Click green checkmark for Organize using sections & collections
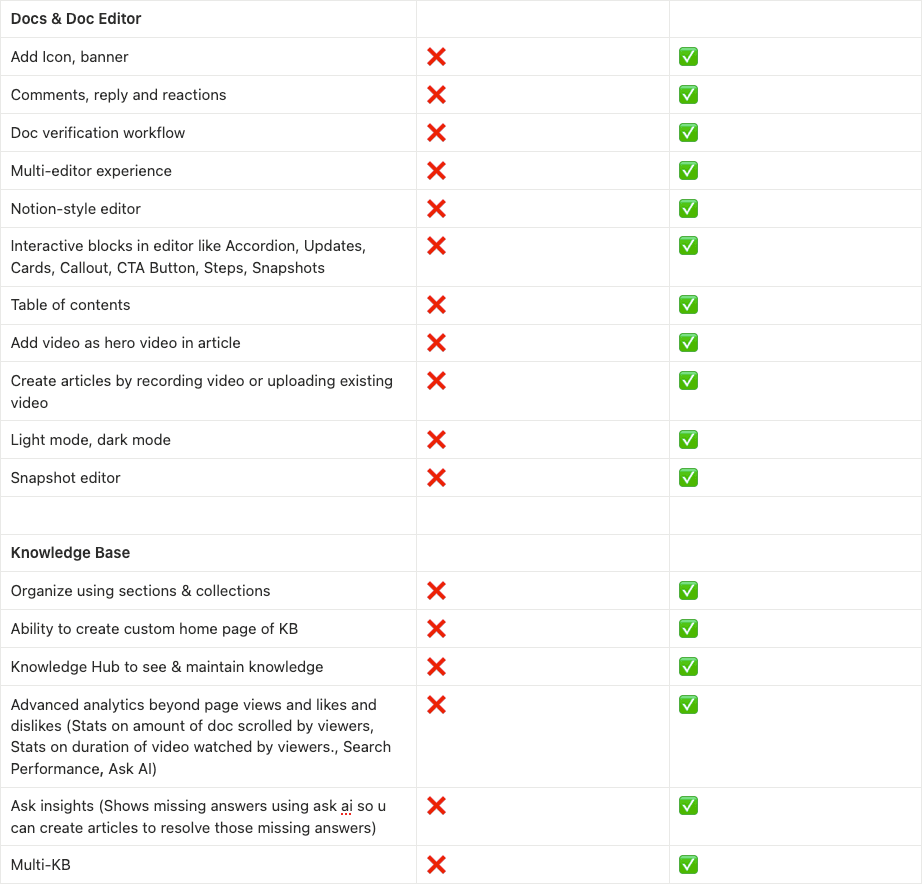This screenshot has width=922, height=884. click(688, 591)
